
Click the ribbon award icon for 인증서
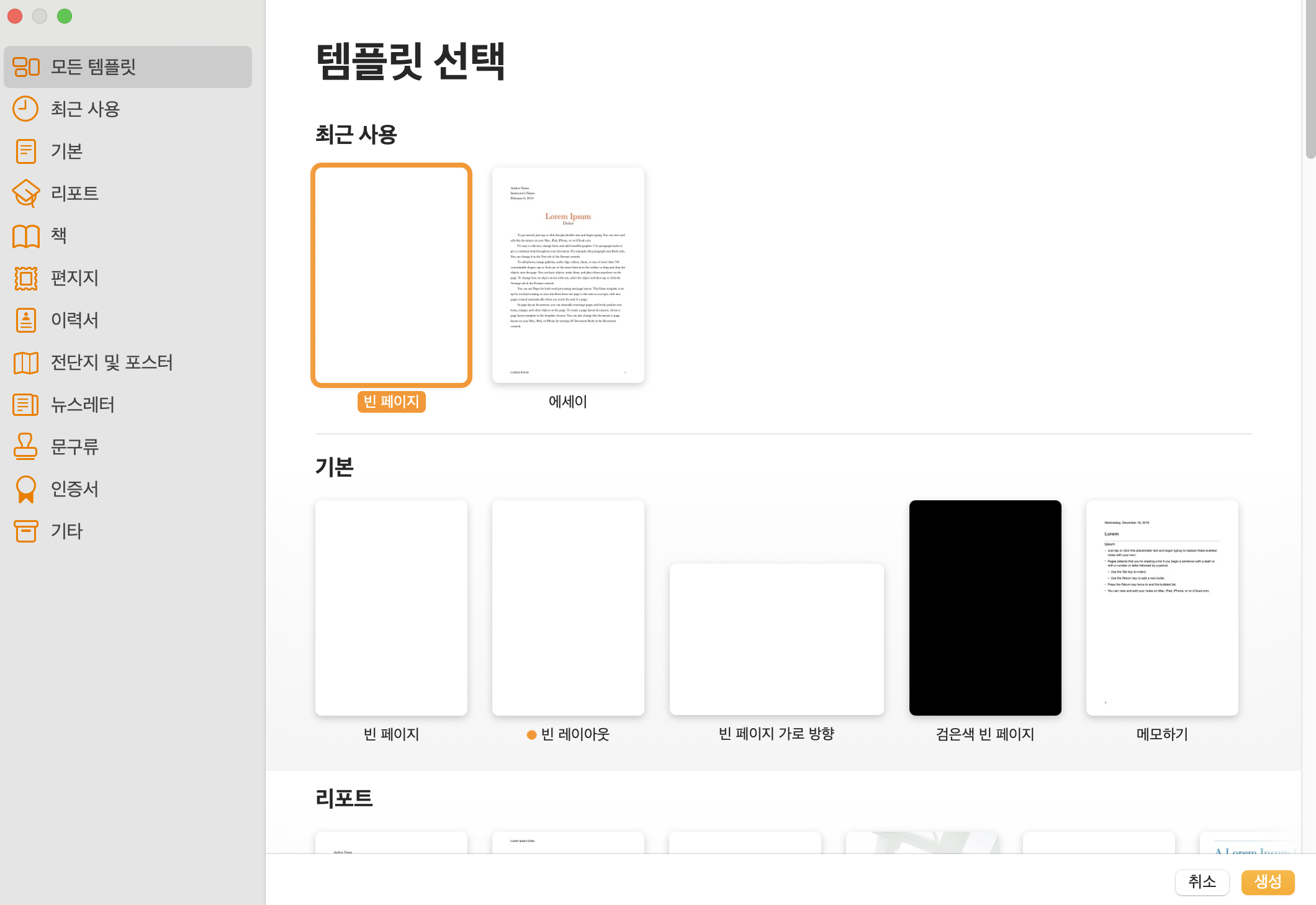[x=26, y=489]
